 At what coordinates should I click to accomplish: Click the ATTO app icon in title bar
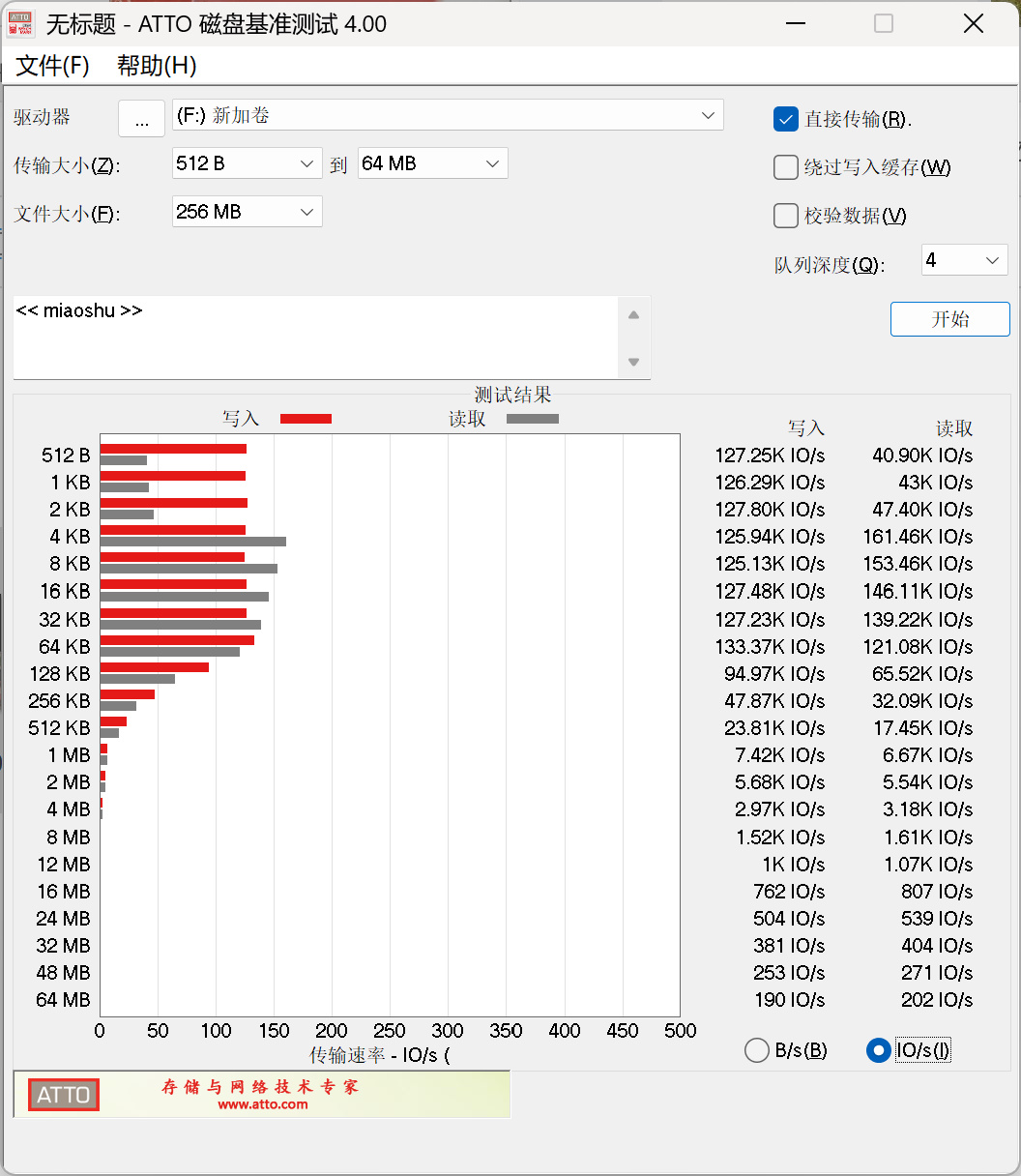(x=19, y=24)
